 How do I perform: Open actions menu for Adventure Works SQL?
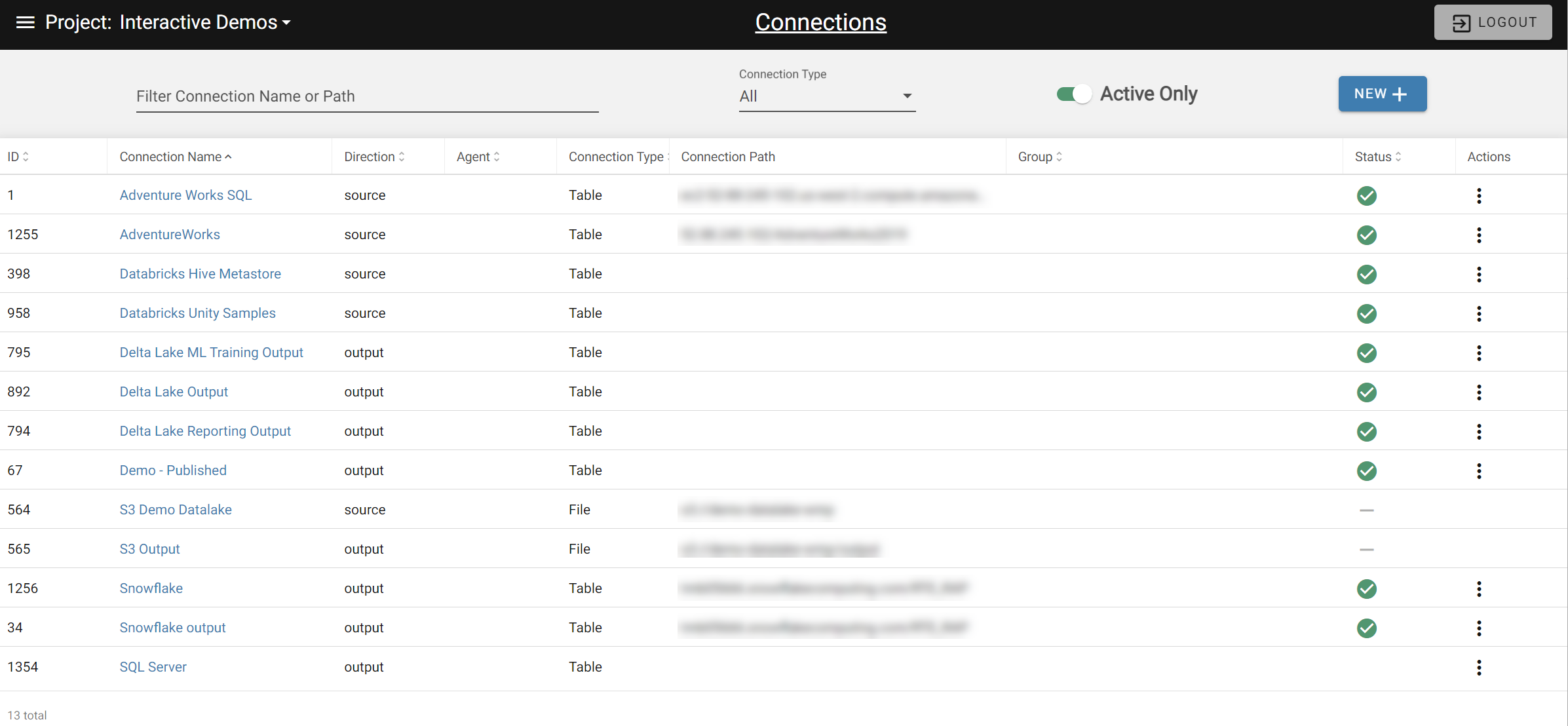[1479, 195]
